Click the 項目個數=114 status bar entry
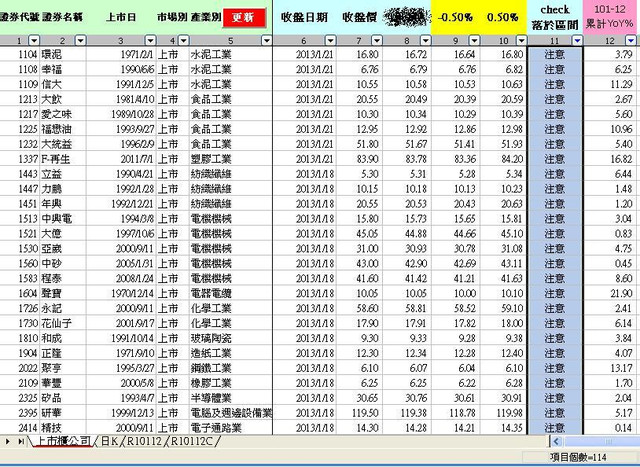This screenshot has height=467, width=640. 577,458
